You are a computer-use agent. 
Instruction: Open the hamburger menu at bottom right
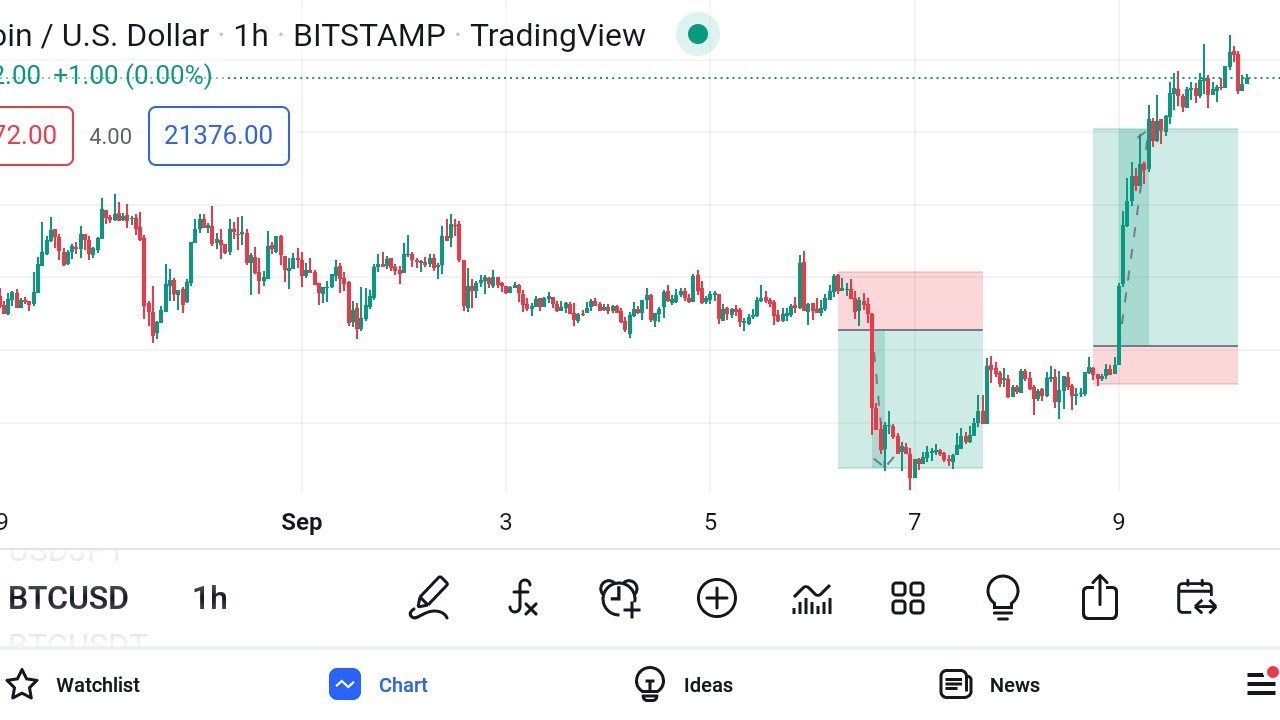tap(1262, 684)
